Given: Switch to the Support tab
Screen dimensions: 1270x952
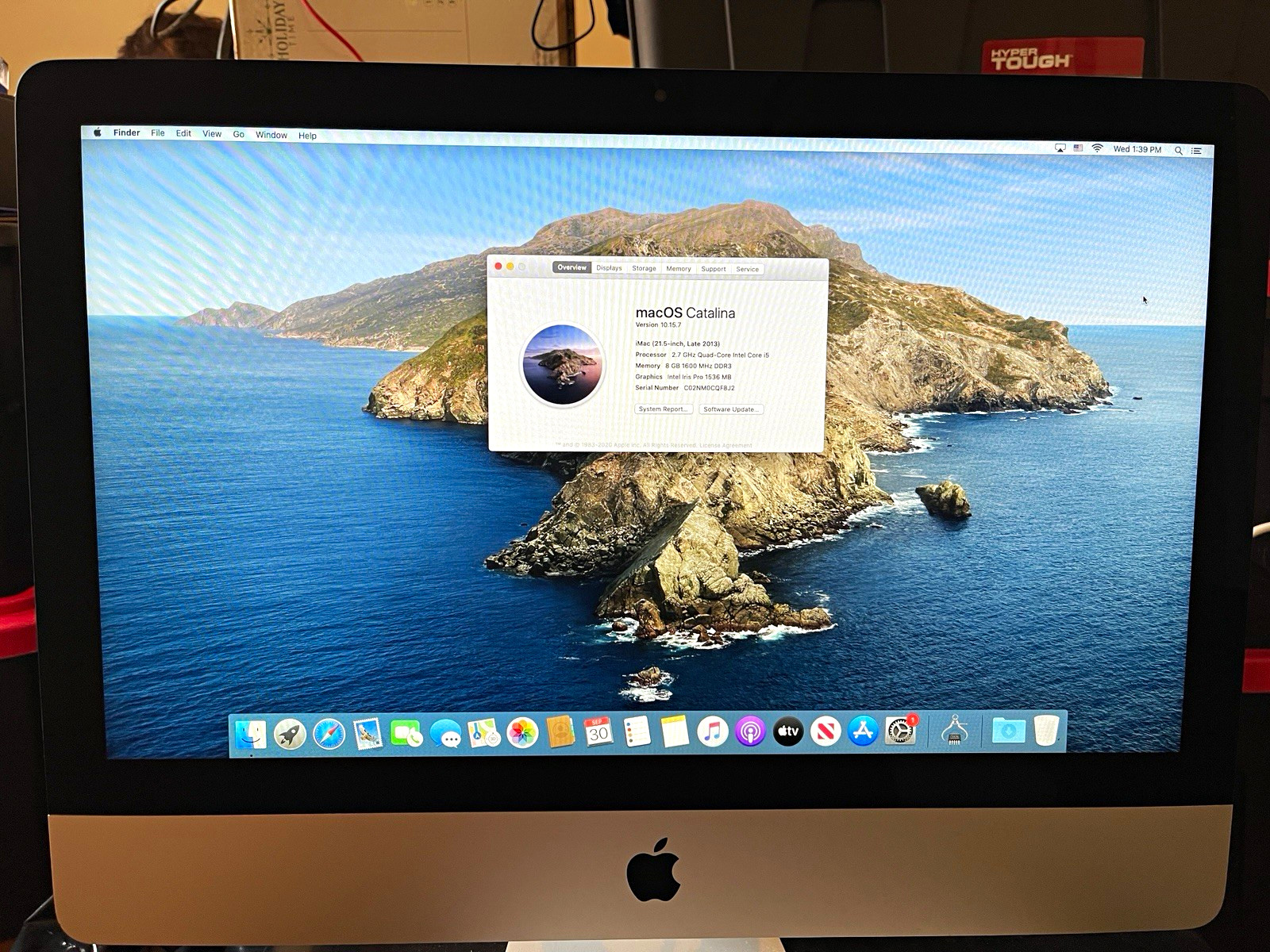Looking at the screenshot, I should click(x=713, y=269).
